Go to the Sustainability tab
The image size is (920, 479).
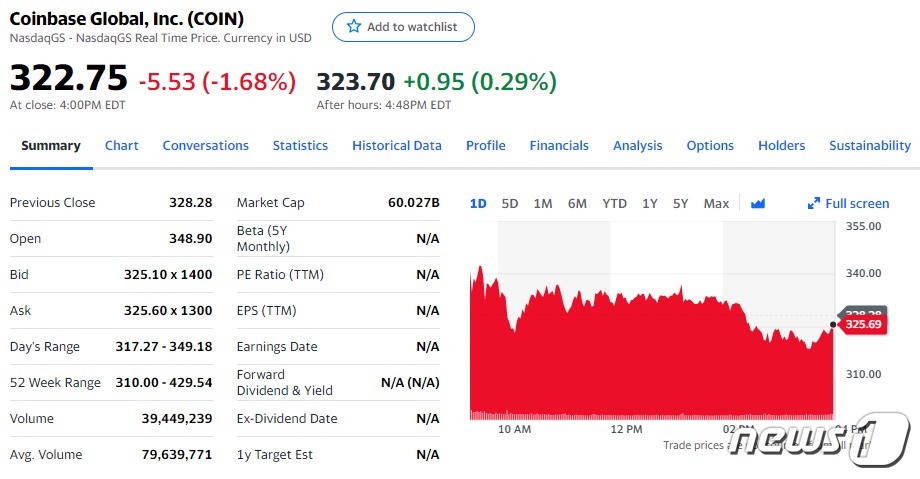click(870, 145)
